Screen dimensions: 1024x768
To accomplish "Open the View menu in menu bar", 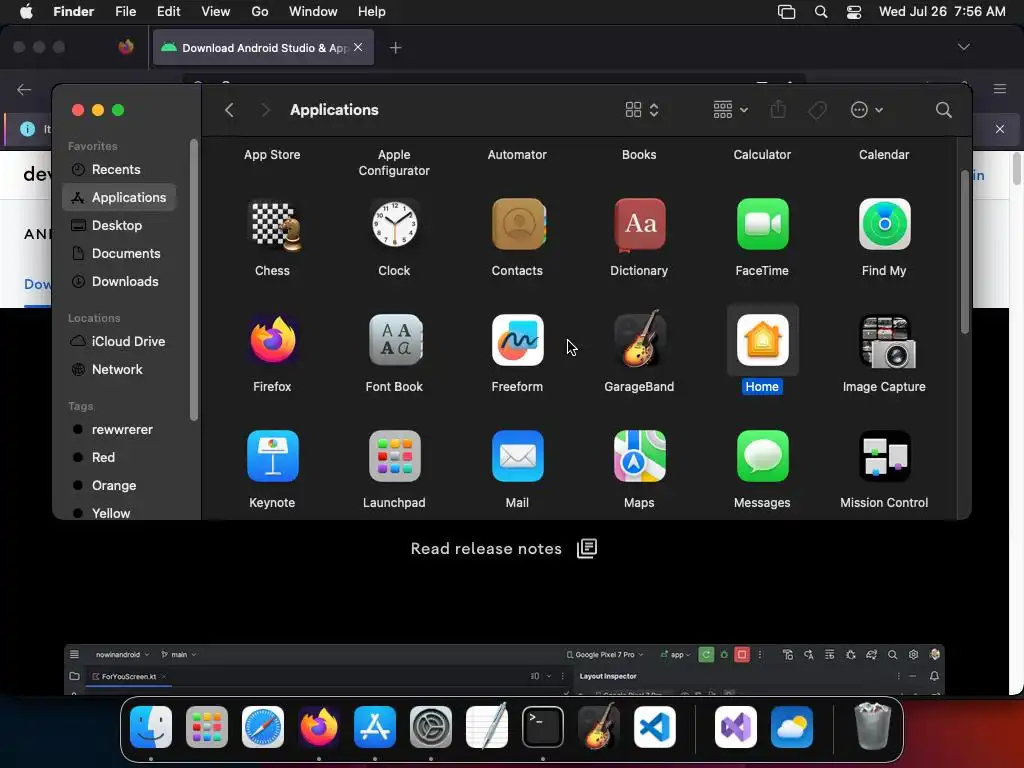I will click(x=216, y=12).
